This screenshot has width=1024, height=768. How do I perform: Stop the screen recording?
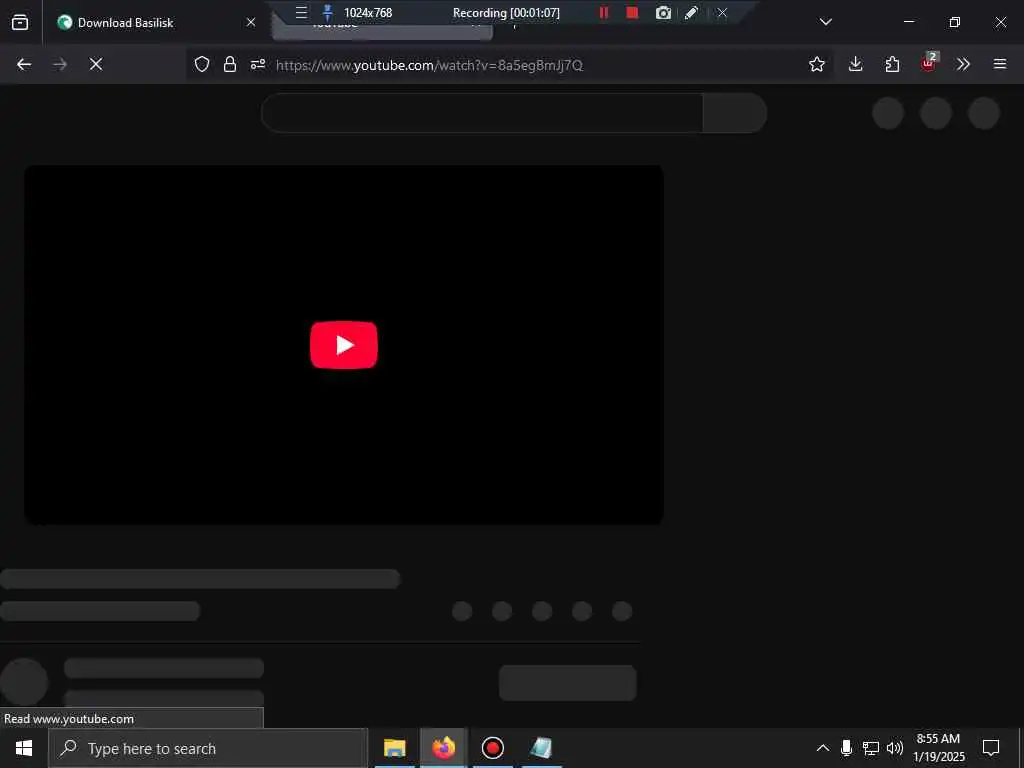632,12
